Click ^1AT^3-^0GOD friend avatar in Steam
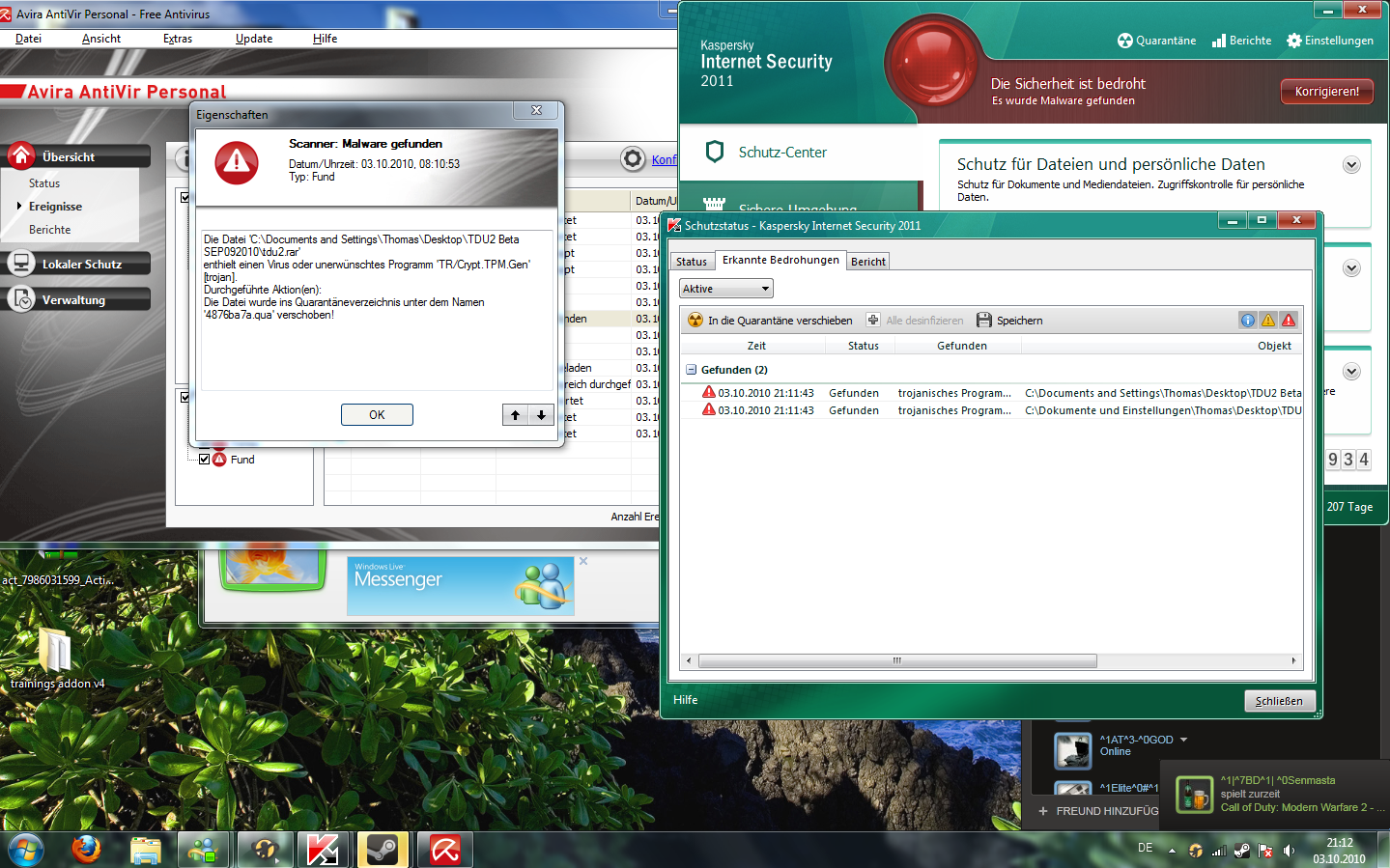The image size is (1390, 868). pyautogui.click(x=1072, y=750)
